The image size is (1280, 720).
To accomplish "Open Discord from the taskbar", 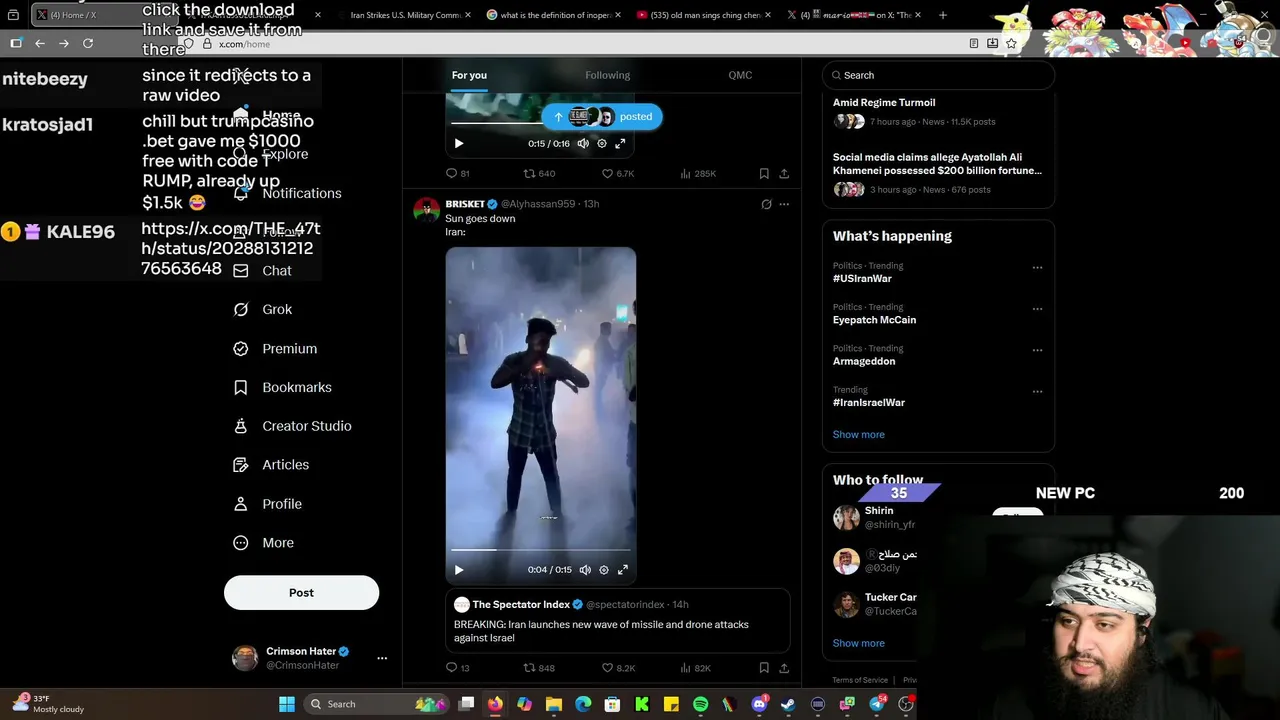I will [759, 704].
